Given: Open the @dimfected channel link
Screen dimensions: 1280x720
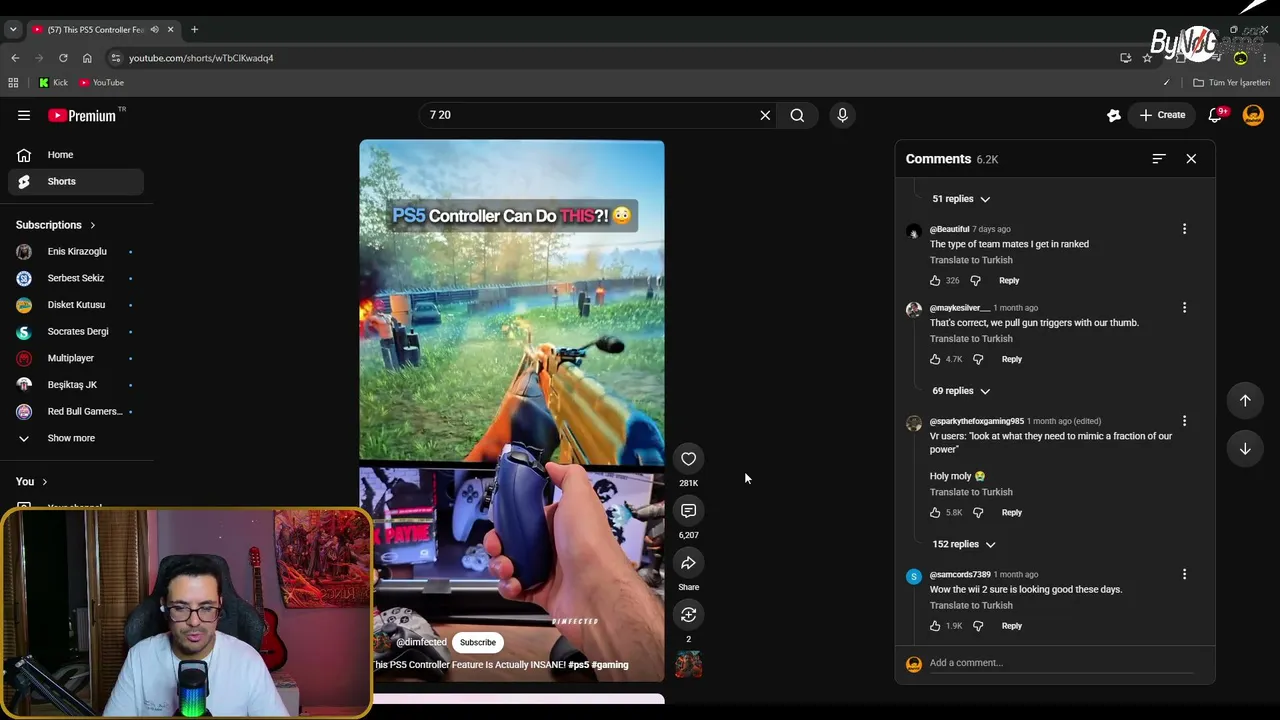Looking at the screenshot, I should [421, 643].
